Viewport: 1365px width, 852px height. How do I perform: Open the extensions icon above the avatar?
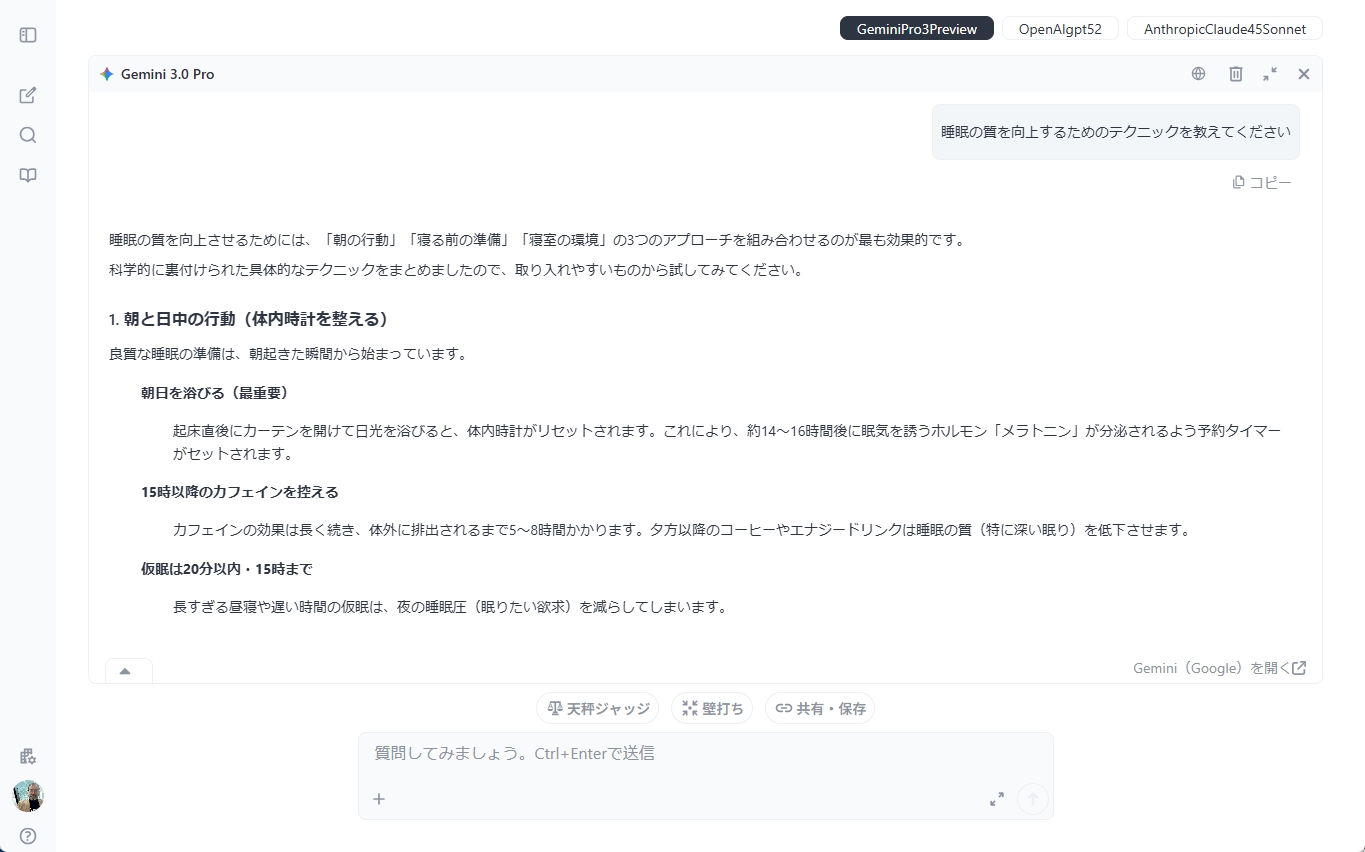[27, 757]
